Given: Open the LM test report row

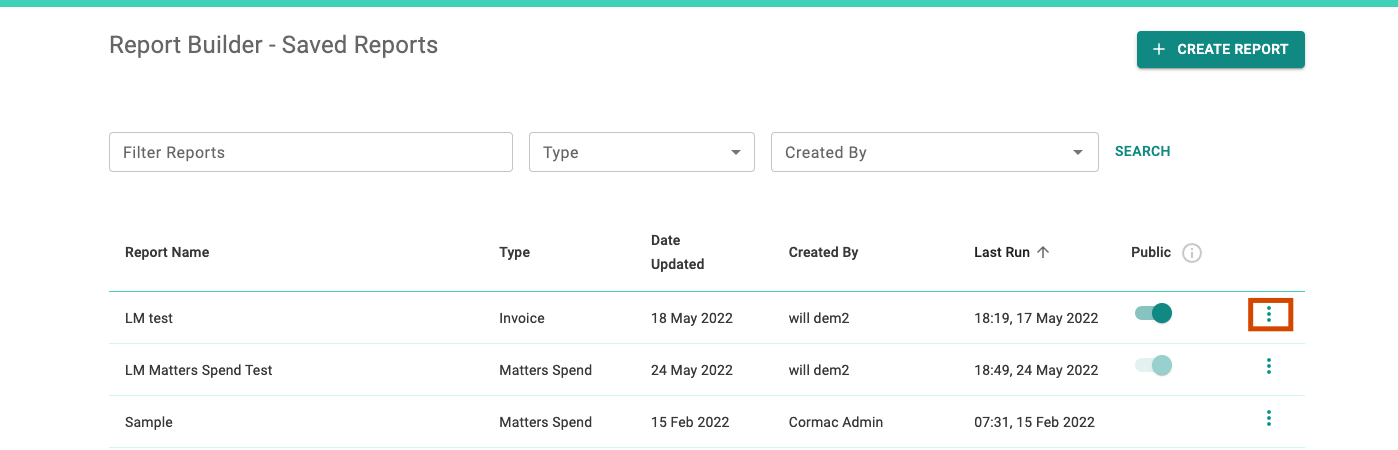Looking at the screenshot, I should (x=149, y=318).
